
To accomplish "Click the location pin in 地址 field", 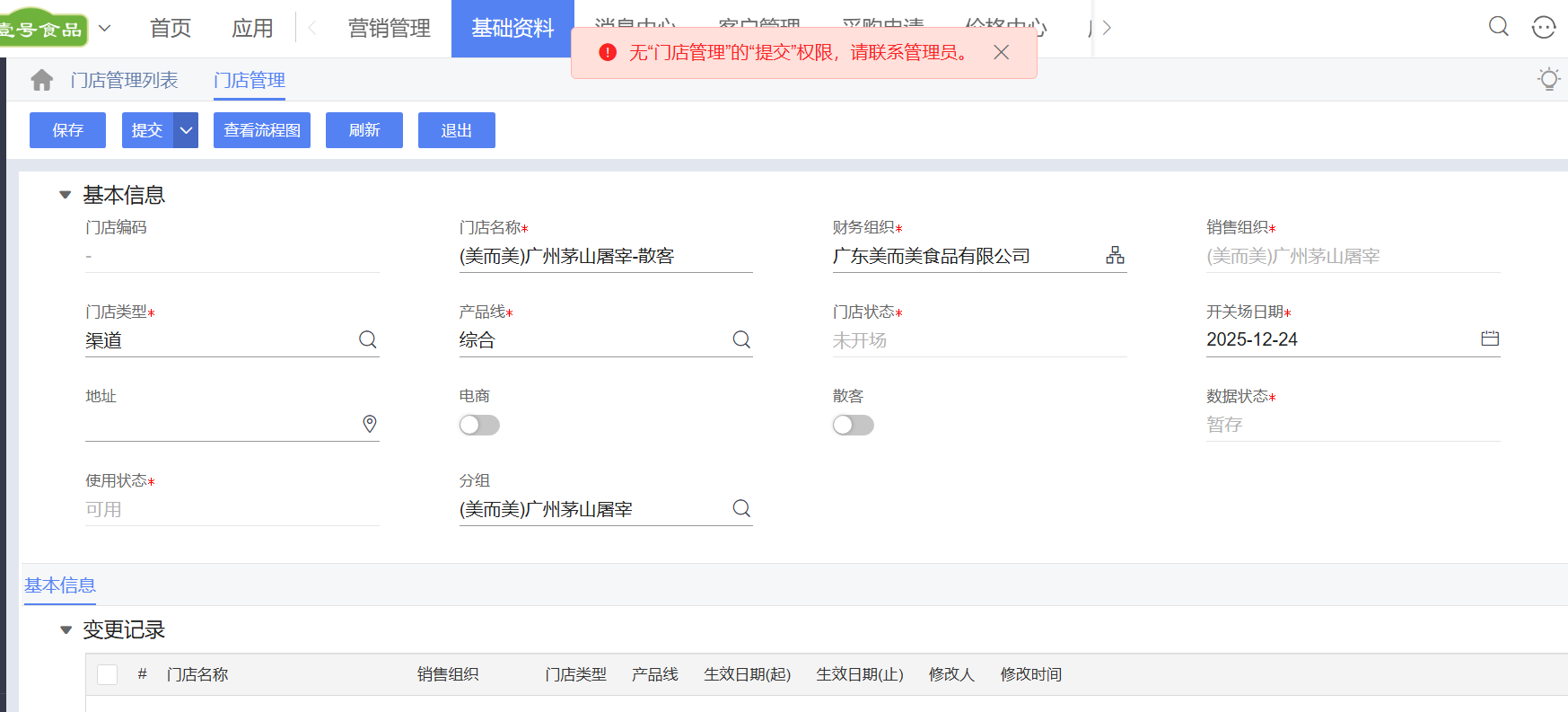I will point(369,424).
